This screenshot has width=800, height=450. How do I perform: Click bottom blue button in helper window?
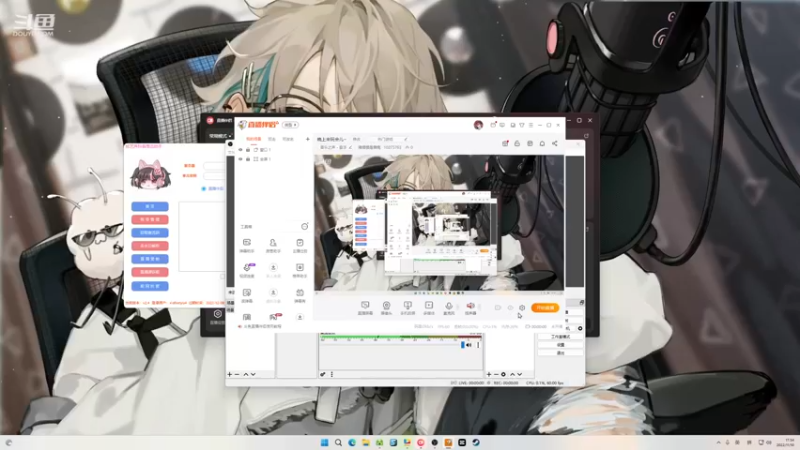[150, 286]
